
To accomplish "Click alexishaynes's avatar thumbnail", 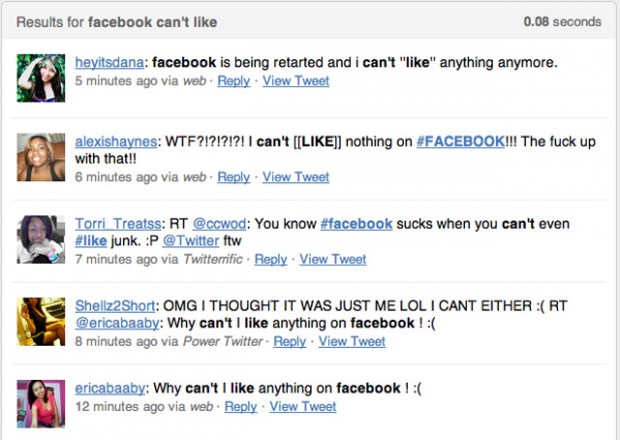I will [41, 157].
